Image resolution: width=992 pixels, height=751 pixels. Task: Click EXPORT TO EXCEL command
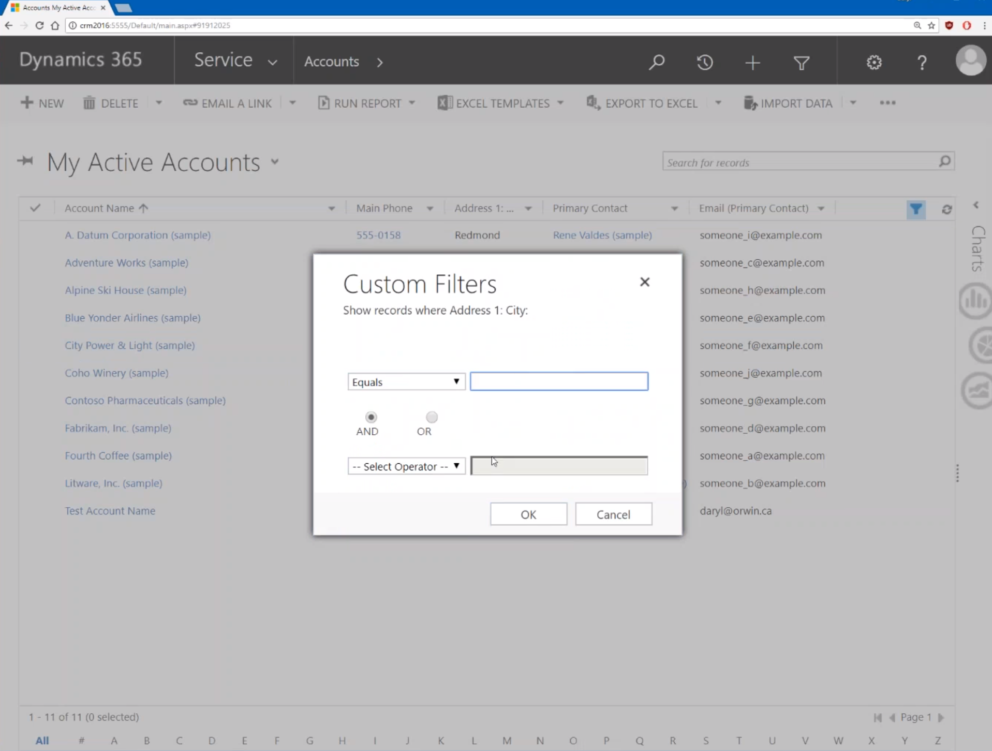coord(642,103)
